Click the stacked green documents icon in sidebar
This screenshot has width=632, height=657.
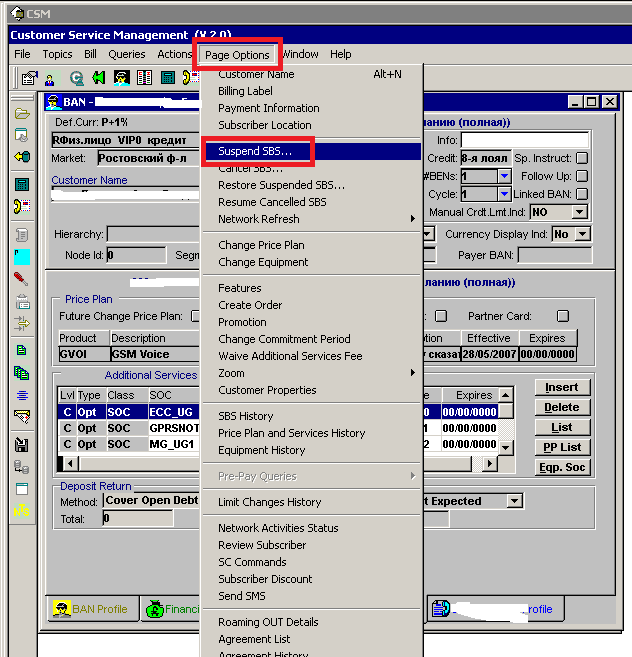click(21, 372)
